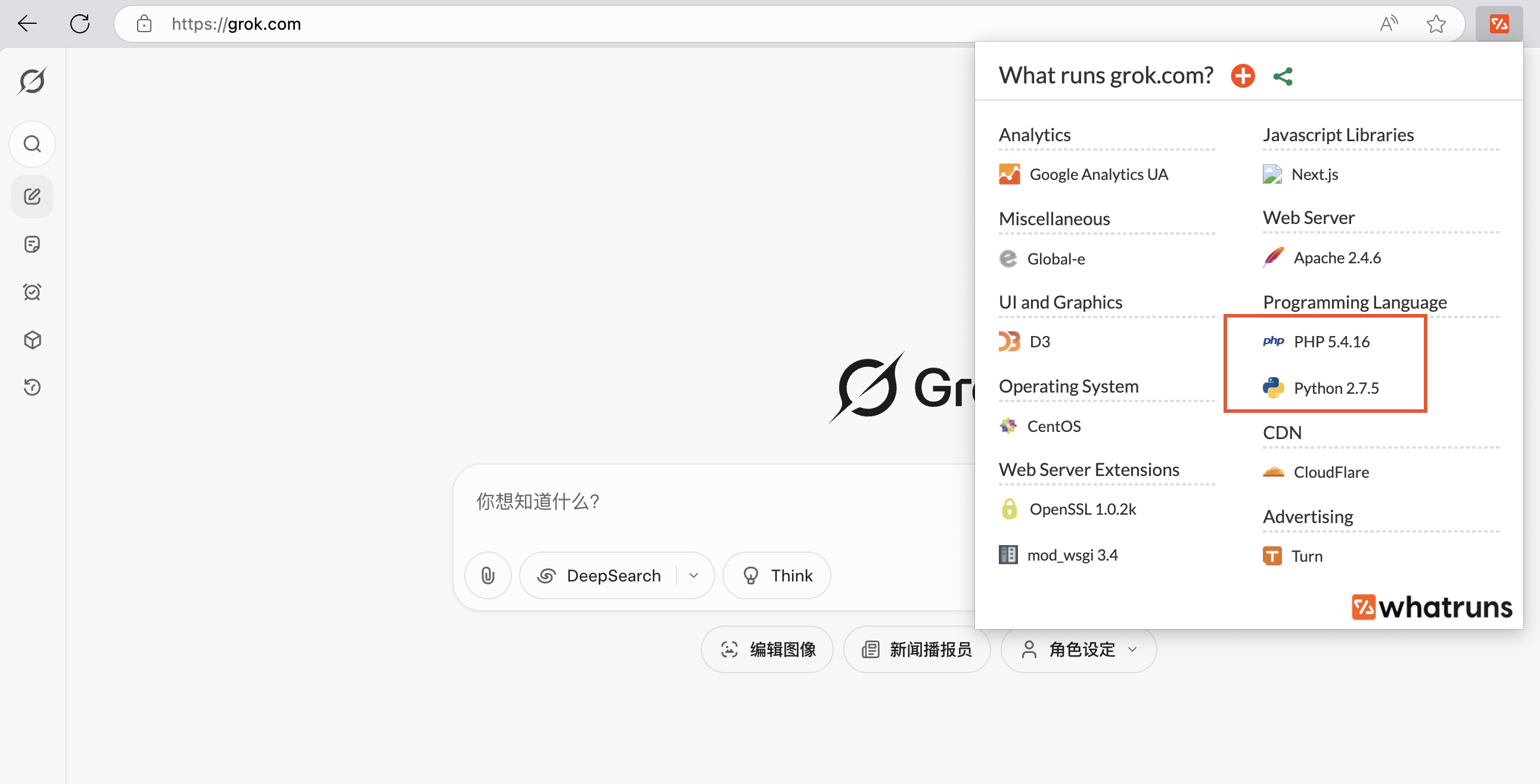This screenshot has height=784, width=1540.
Task: Open the mod_wsgi 3.4 link
Action: tap(1072, 555)
